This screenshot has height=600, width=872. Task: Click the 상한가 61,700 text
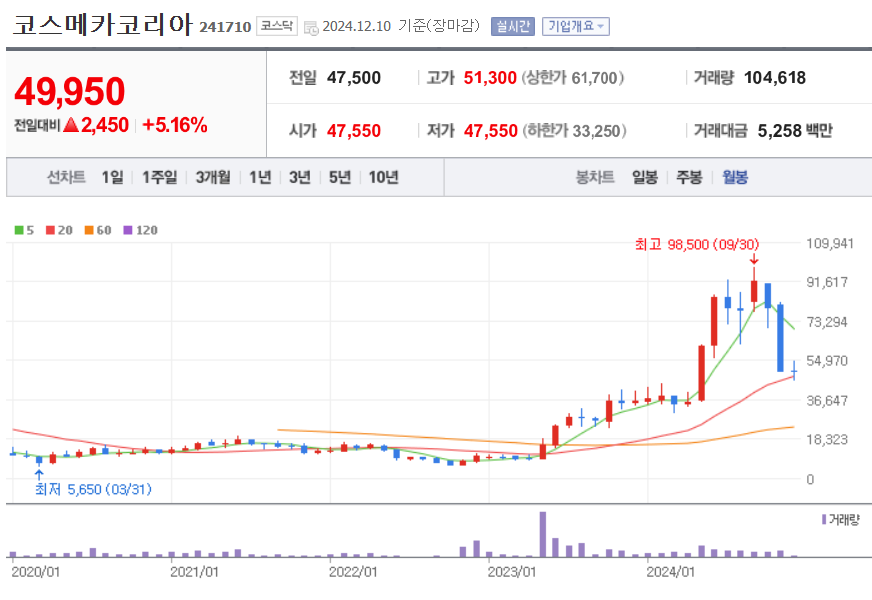pyautogui.click(x=572, y=78)
